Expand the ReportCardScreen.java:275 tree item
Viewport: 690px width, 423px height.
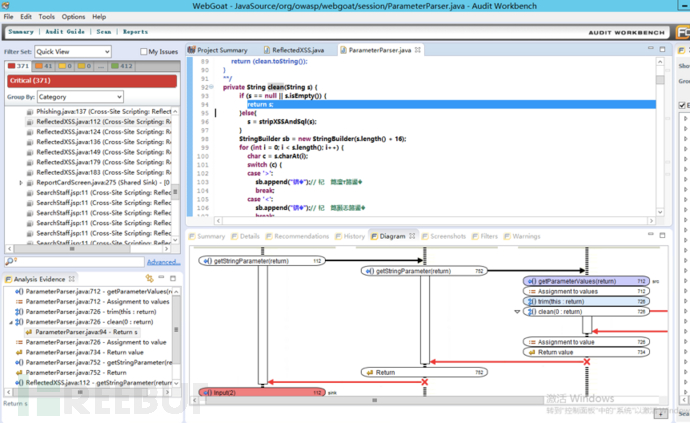pyautogui.click(x=22, y=183)
